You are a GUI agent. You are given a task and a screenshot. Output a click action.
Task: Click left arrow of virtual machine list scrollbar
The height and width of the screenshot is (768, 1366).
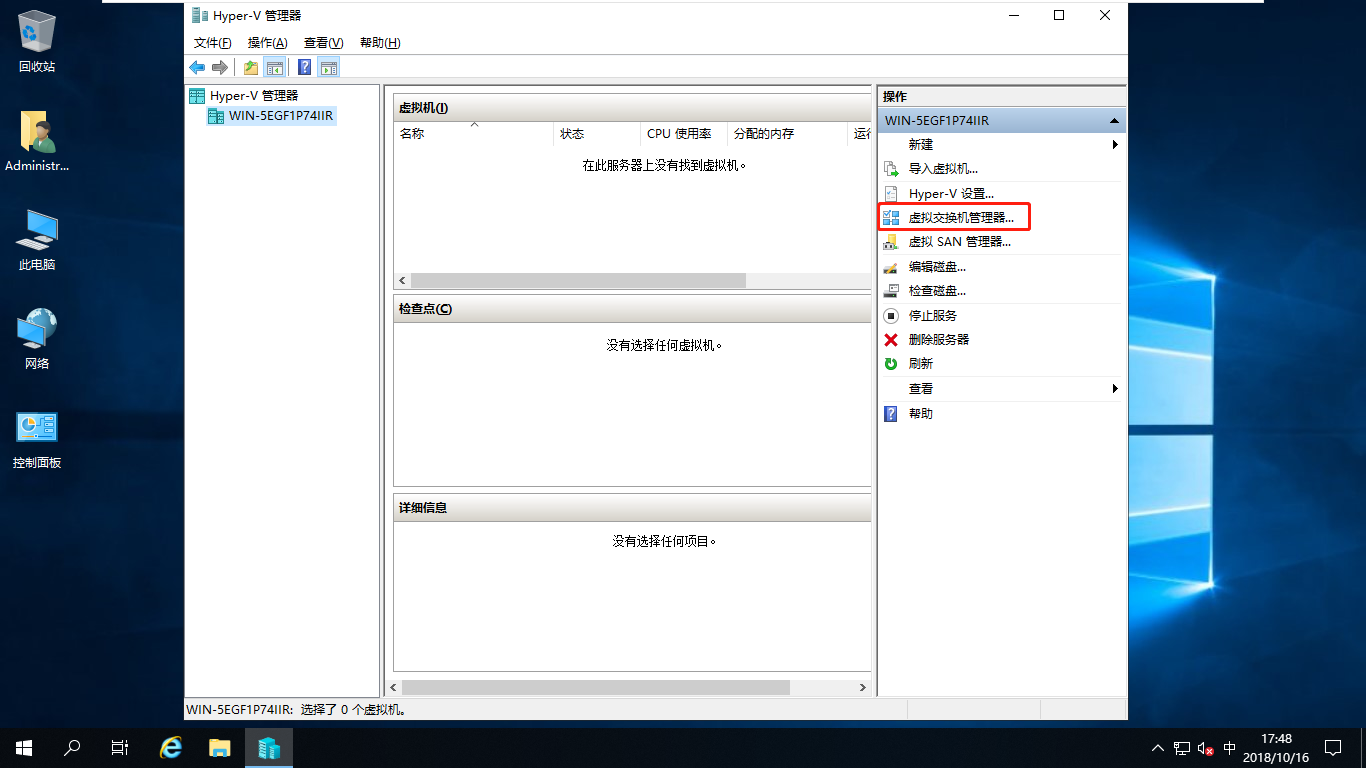point(402,281)
